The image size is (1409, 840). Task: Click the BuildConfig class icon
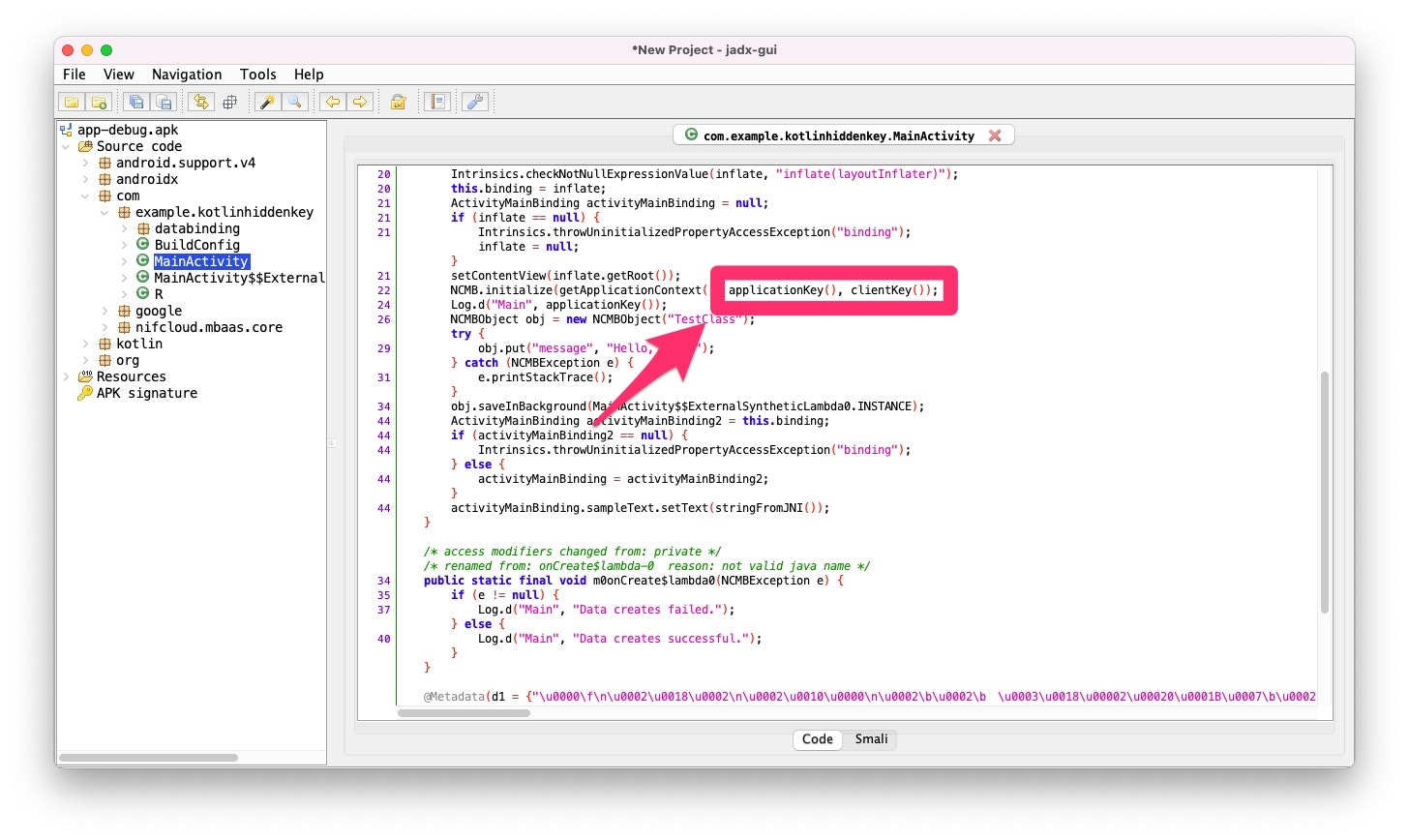143,246
